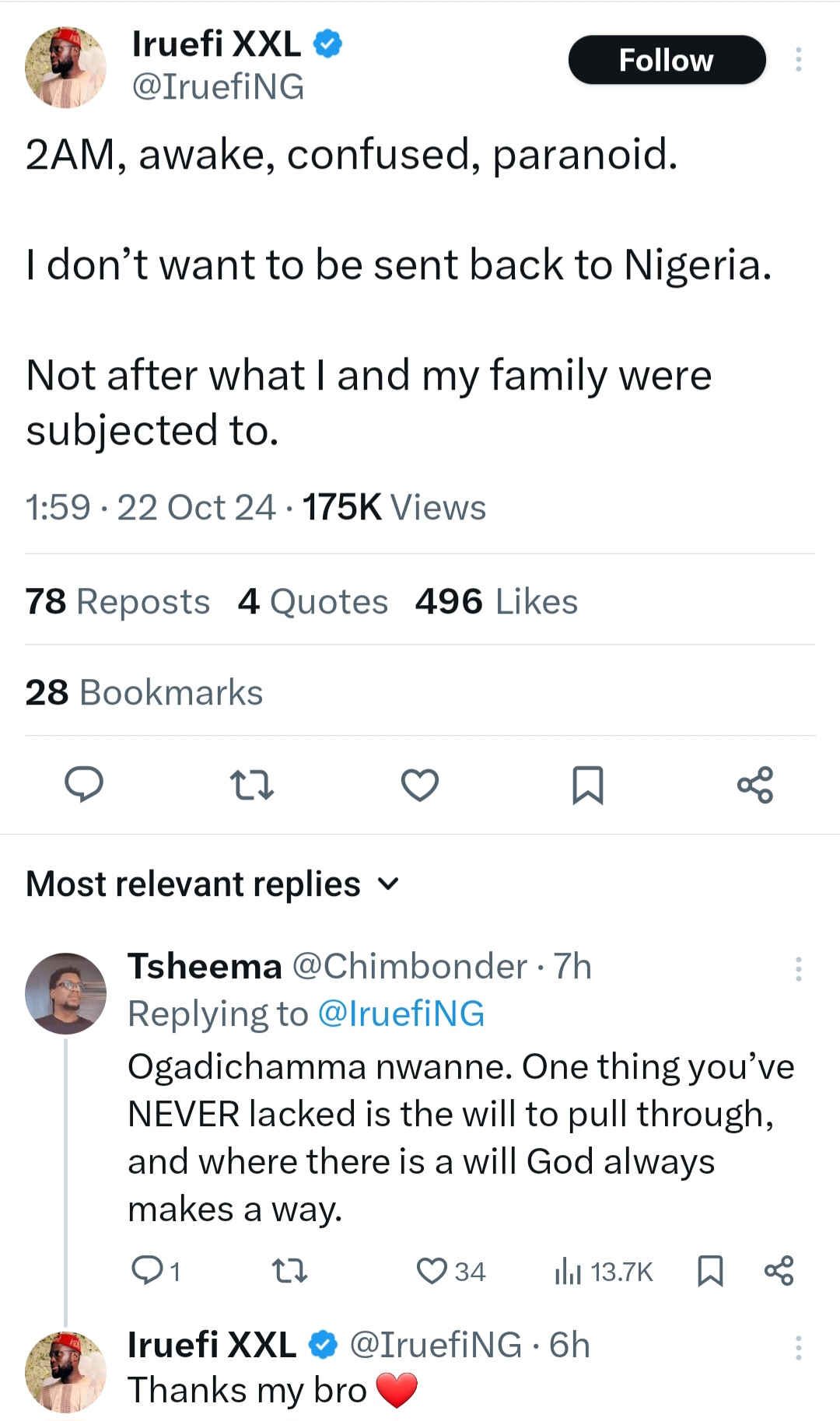View the 78 Reposts list

point(117,601)
